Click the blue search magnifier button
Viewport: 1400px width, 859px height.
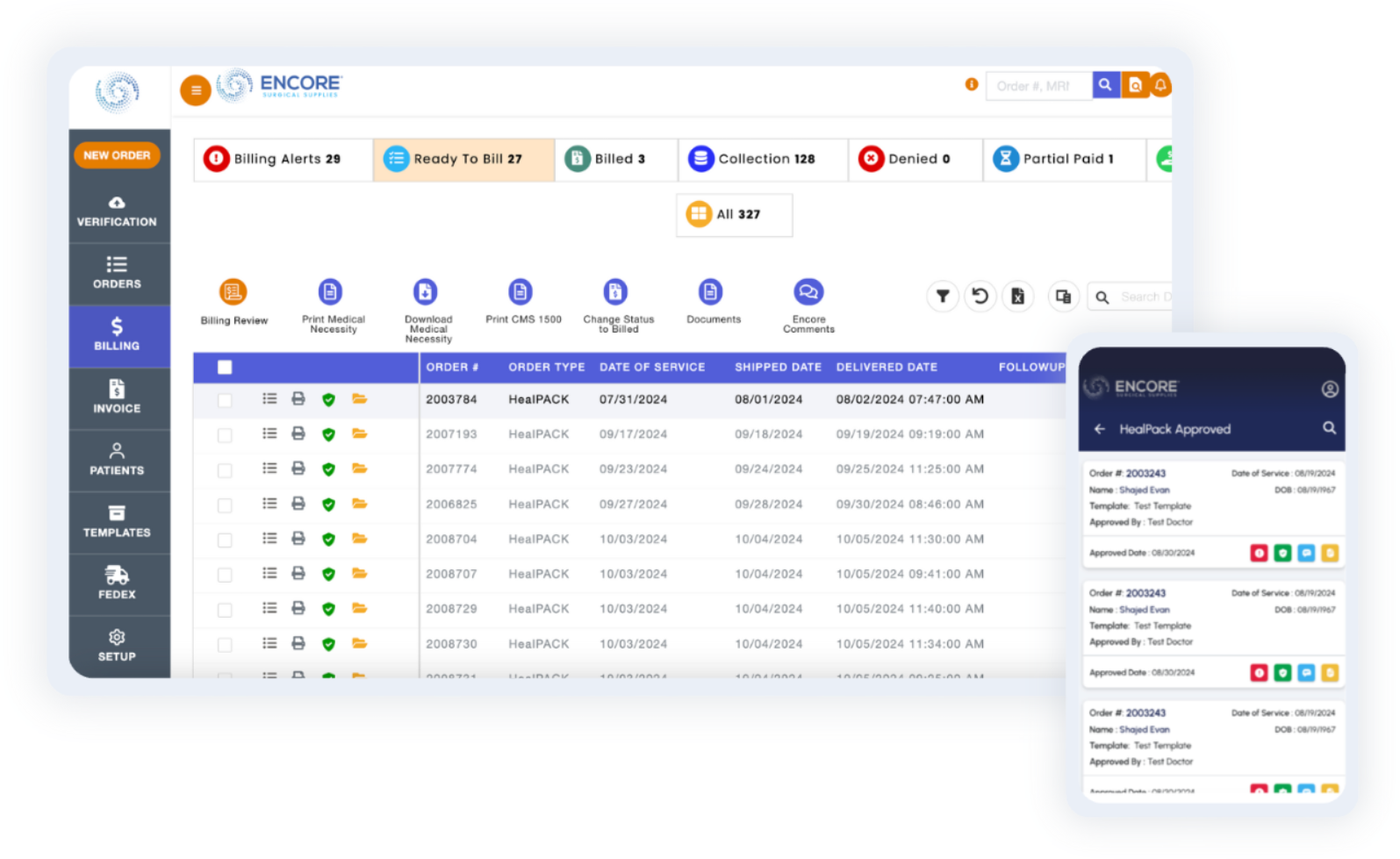pyautogui.click(x=1105, y=85)
